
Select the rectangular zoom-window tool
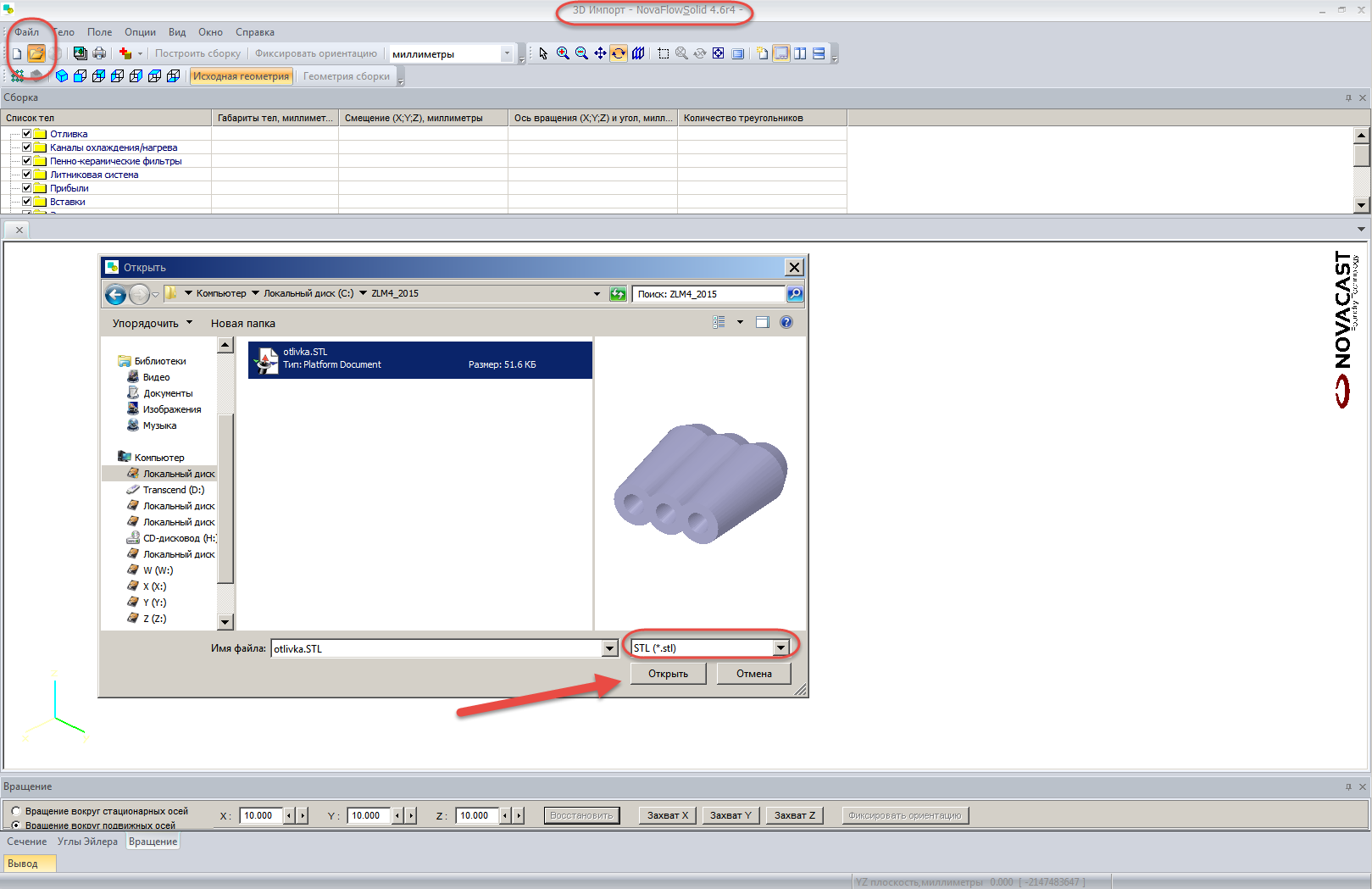pos(664,53)
